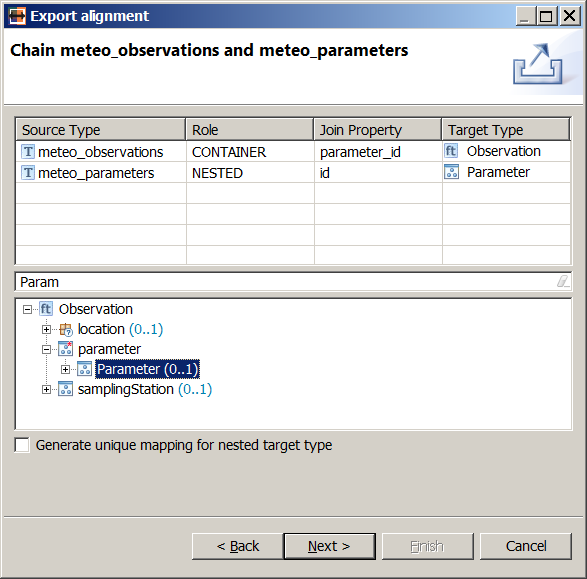This screenshot has width=587, height=579.
Task: Go to the Next wizard page
Action: tap(329, 546)
